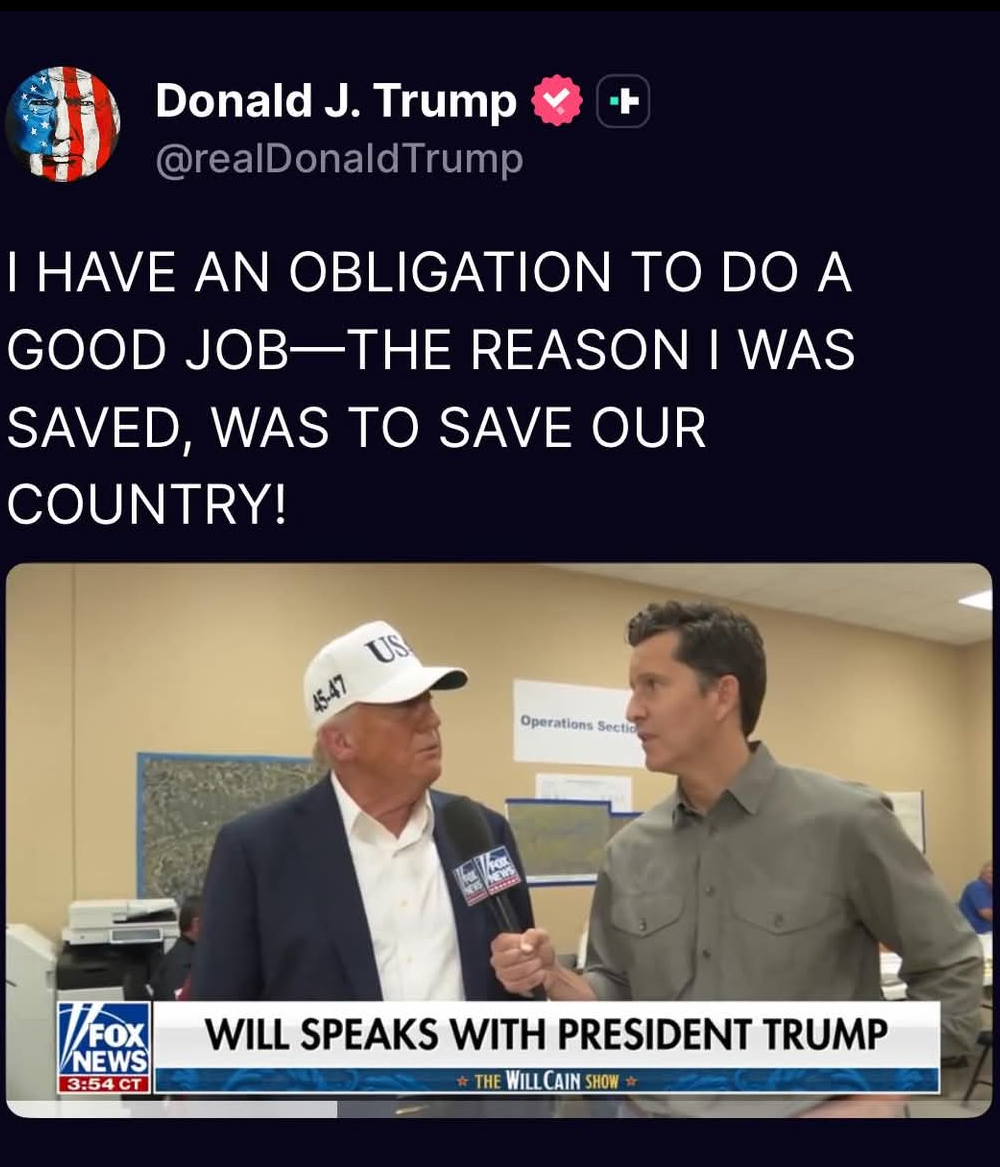
Task: Click the Operations Section wall sign
Action: (x=574, y=723)
